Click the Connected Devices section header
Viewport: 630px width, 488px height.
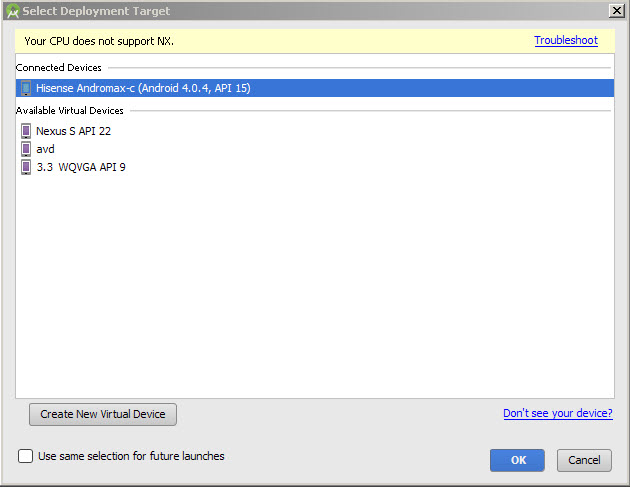(x=58, y=68)
